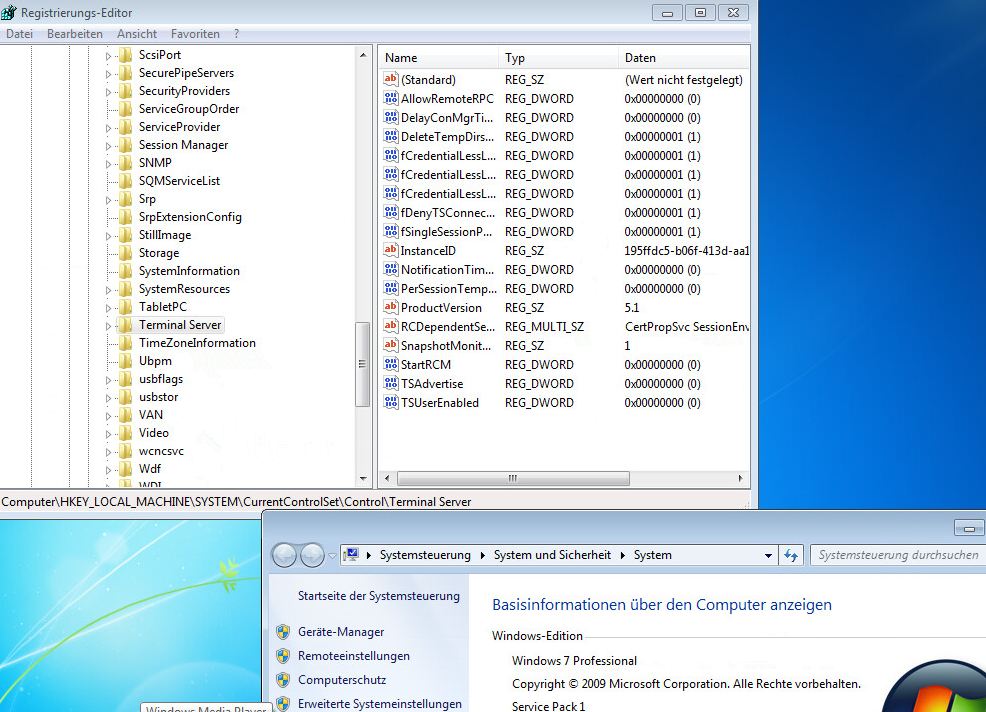Click the tree pane scroll-down arrow
Image resolution: width=986 pixels, height=712 pixels.
coord(363,479)
